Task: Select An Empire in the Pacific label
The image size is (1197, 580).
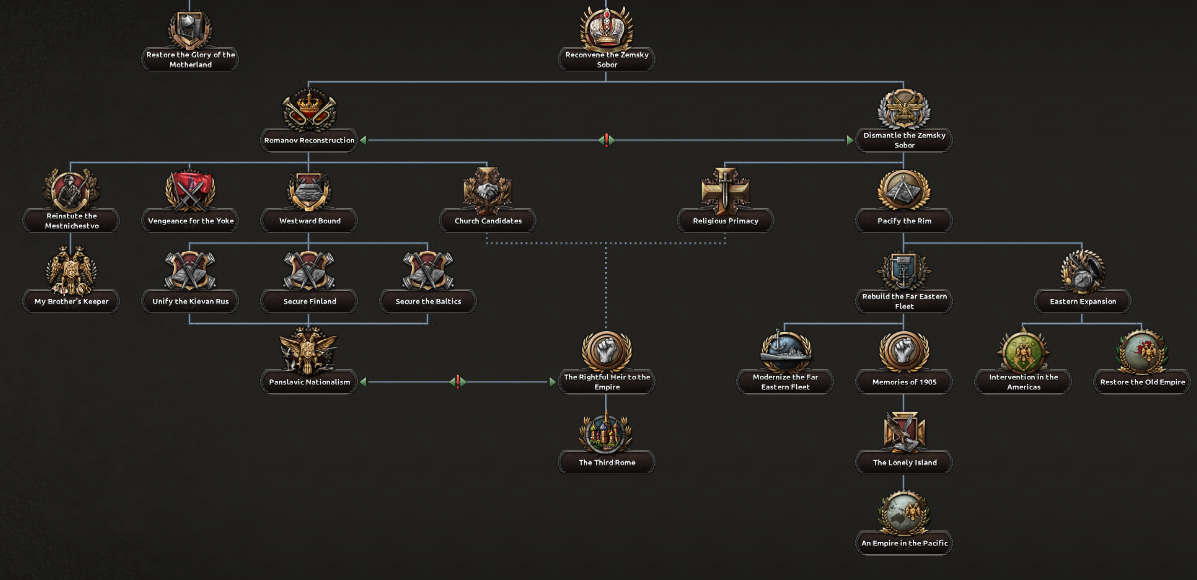Action: click(903, 544)
